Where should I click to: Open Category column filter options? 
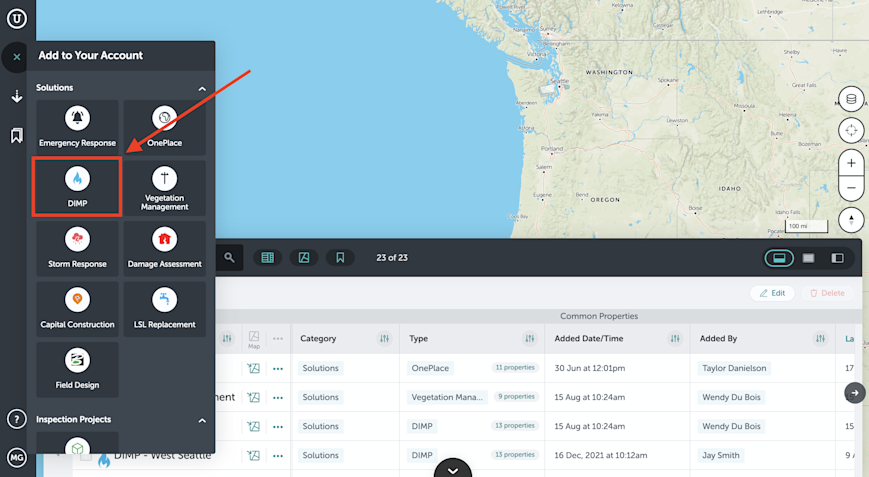point(384,338)
